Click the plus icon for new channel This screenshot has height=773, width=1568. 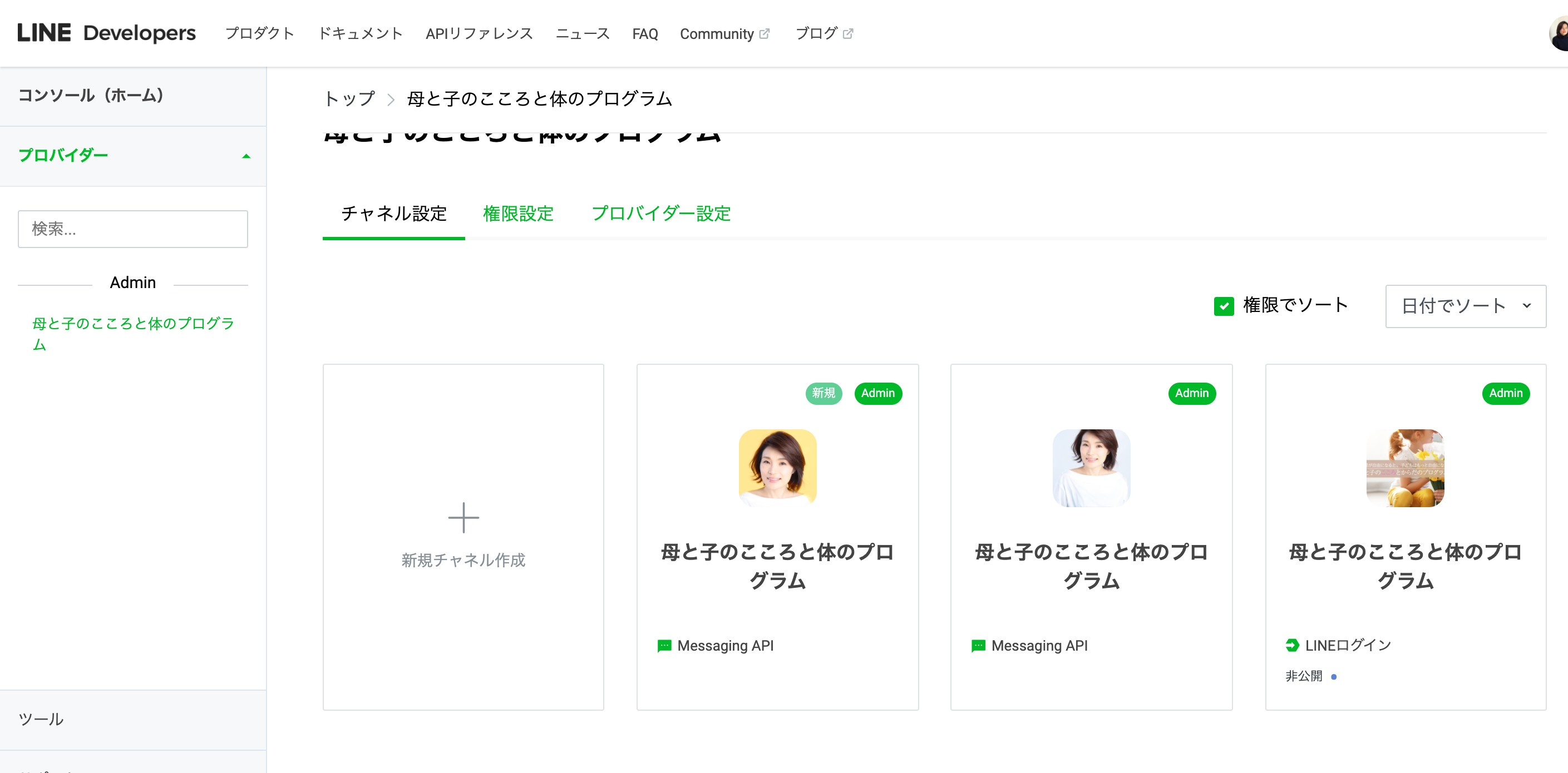[x=463, y=518]
